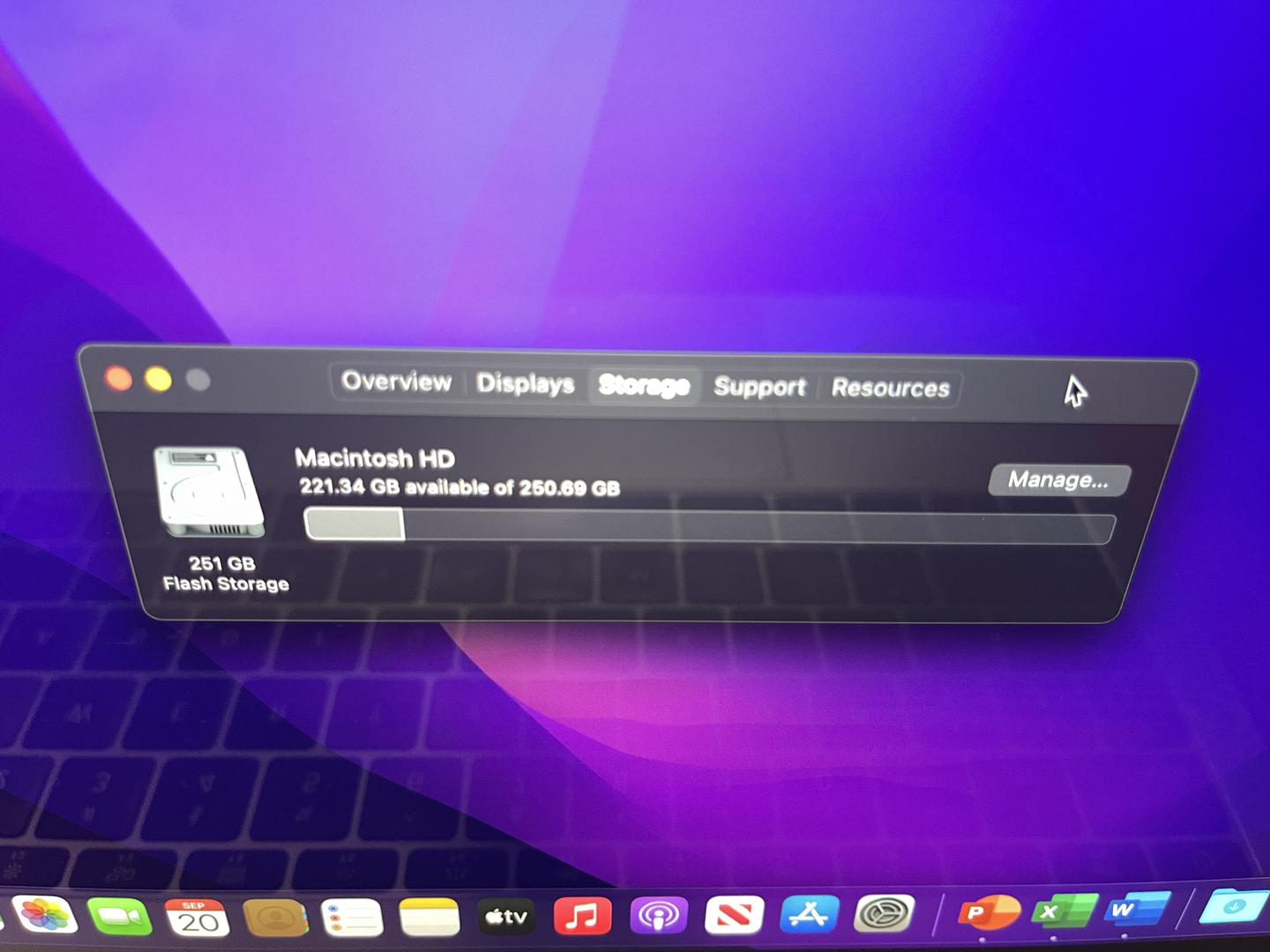The height and width of the screenshot is (952, 1270).
Task: Go to the Support tab
Action: point(759,387)
